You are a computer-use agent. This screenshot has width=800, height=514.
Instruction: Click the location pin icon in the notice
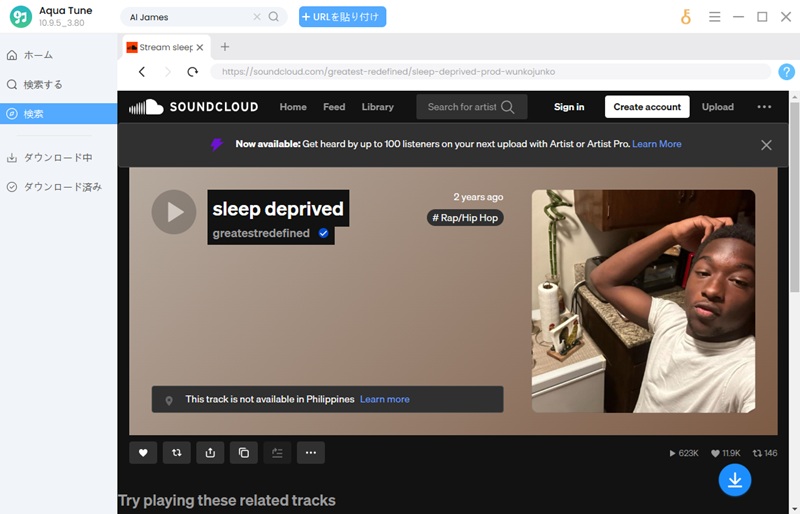point(169,401)
